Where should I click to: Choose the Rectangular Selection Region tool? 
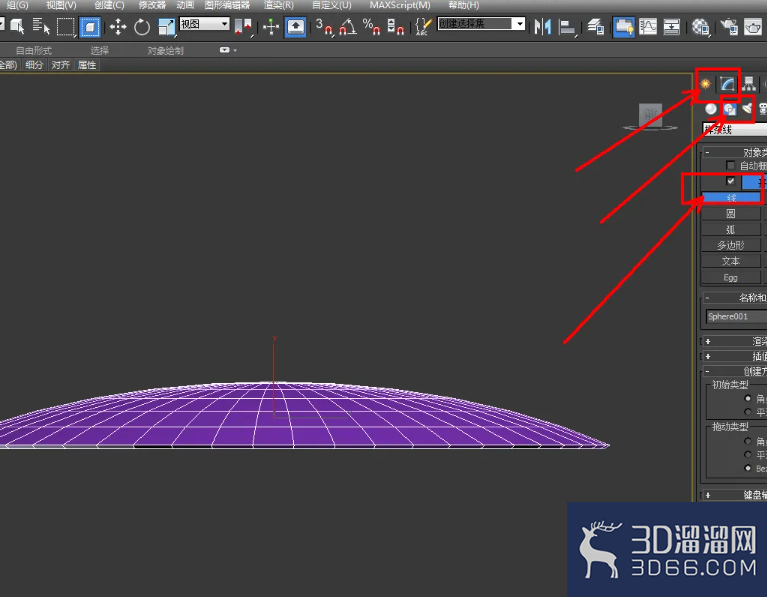(66, 26)
